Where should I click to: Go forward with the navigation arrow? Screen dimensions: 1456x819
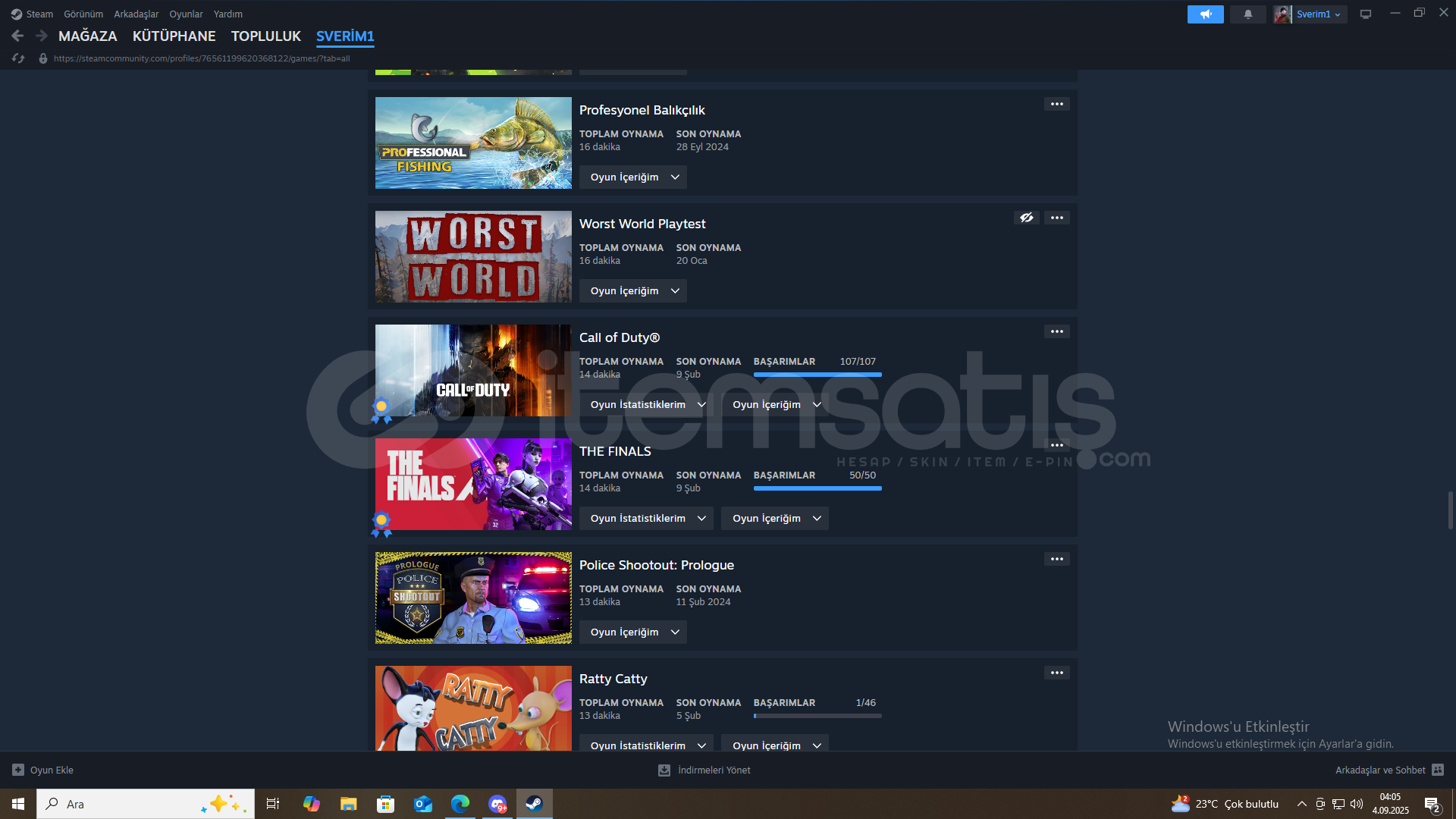click(42, 36)
